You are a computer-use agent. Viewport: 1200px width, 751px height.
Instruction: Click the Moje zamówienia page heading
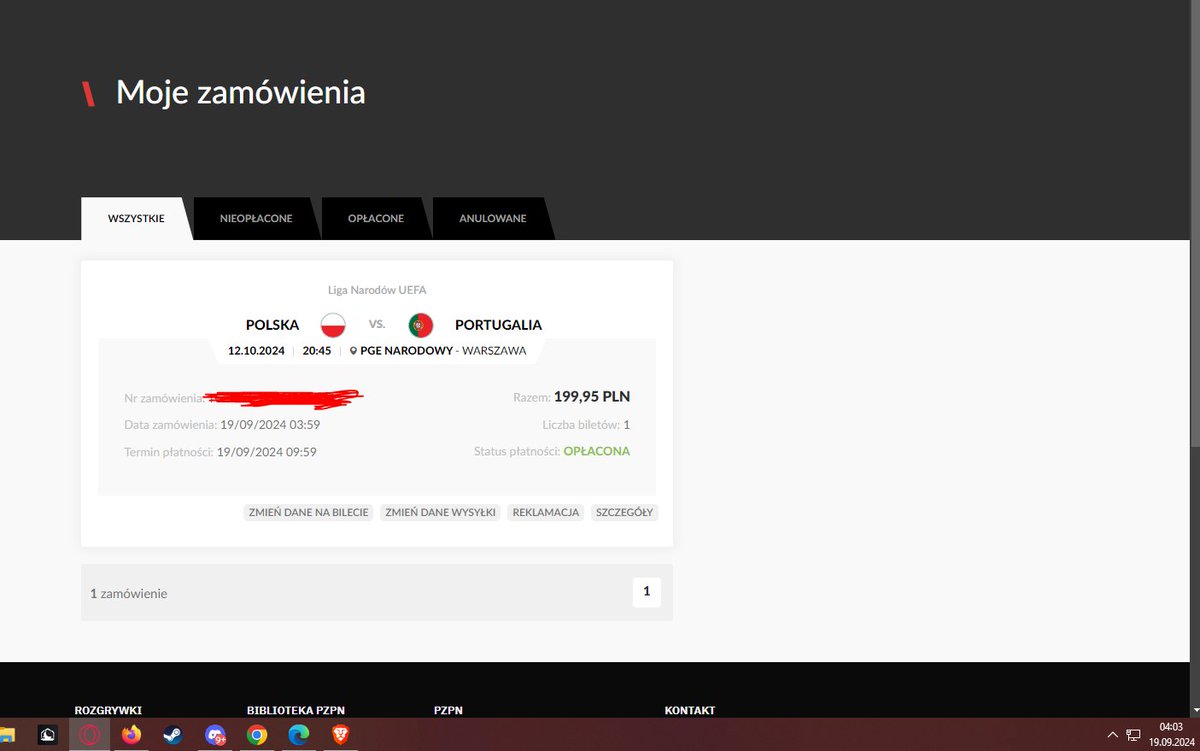coord(241,92)
